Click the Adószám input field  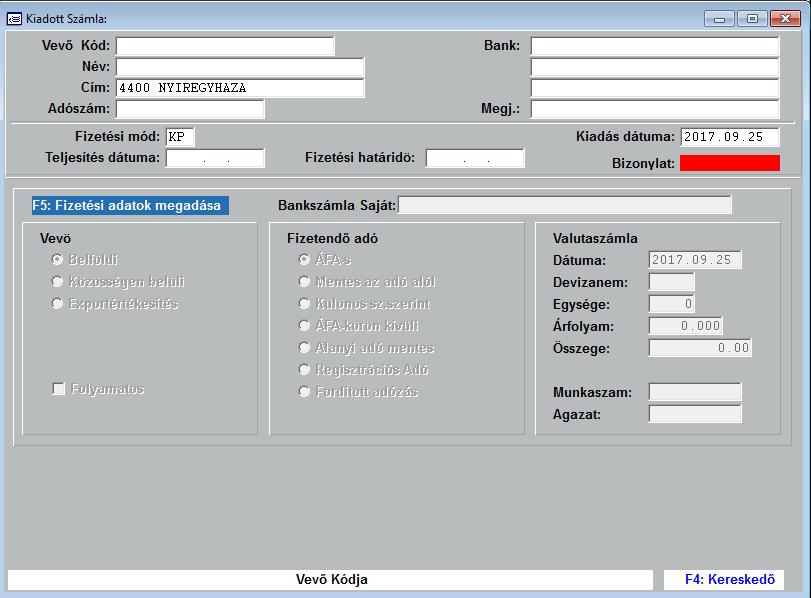(x=190, y=109)
